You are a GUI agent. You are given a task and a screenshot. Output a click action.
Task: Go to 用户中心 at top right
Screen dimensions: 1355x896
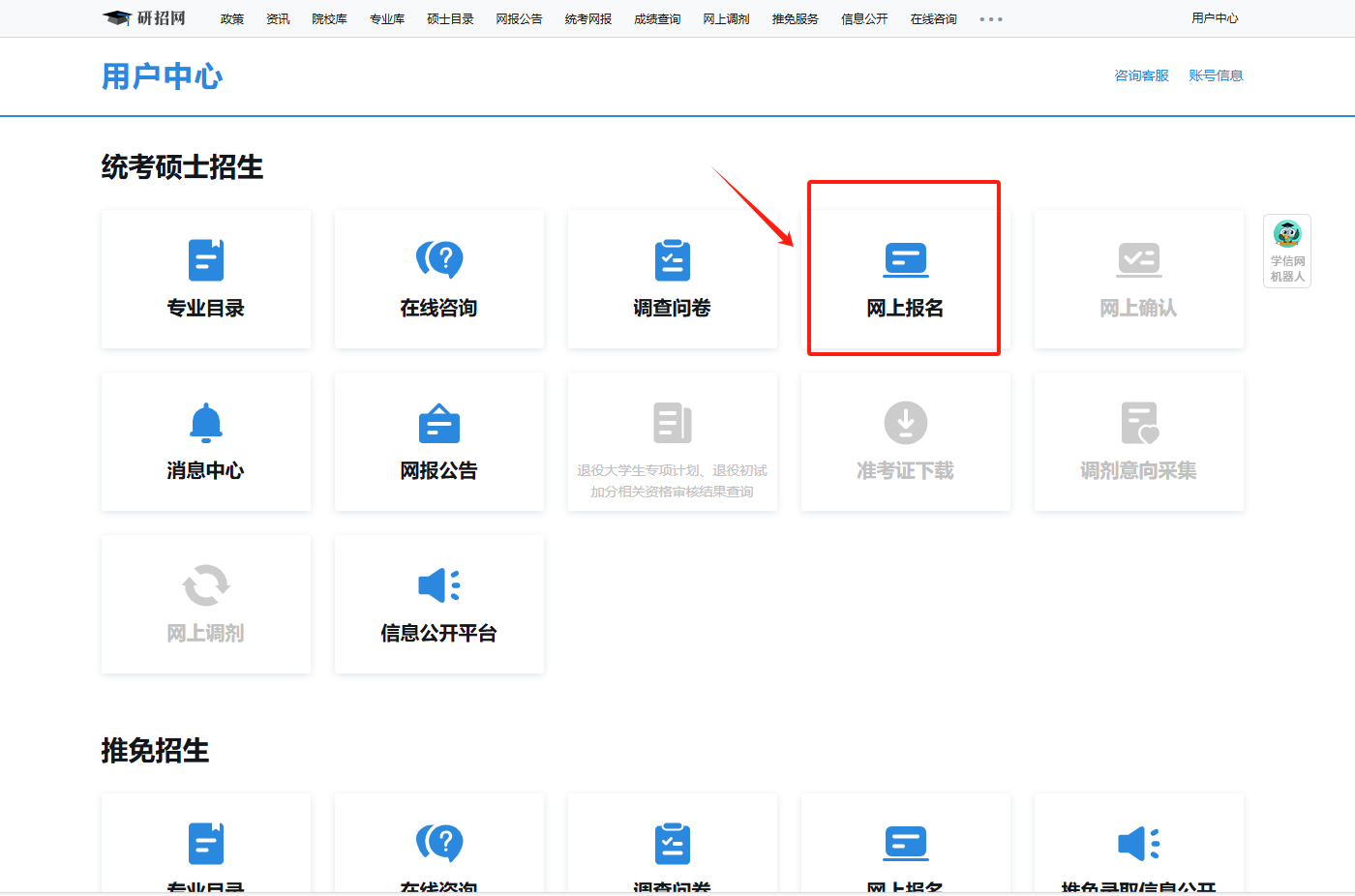(1215, 17)
